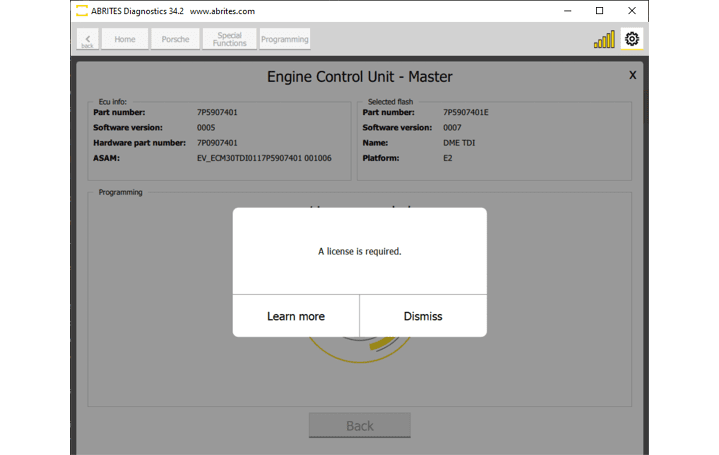The image size is (719, 455).
Task: Click the ASAM value under Ecu info
Action: (x=264, y=158)
